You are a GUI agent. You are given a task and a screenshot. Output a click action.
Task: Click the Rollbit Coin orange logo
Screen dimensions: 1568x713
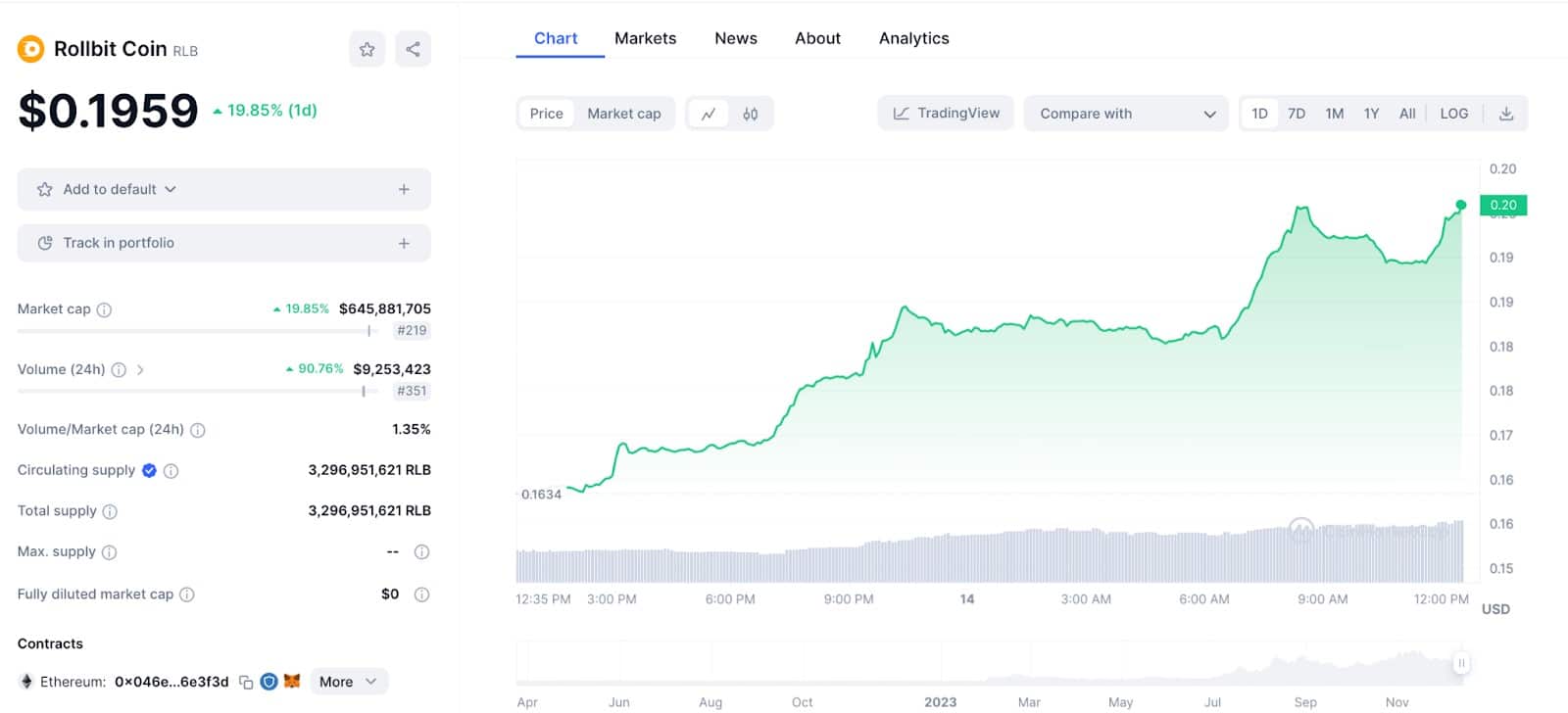tap(31, 49)
